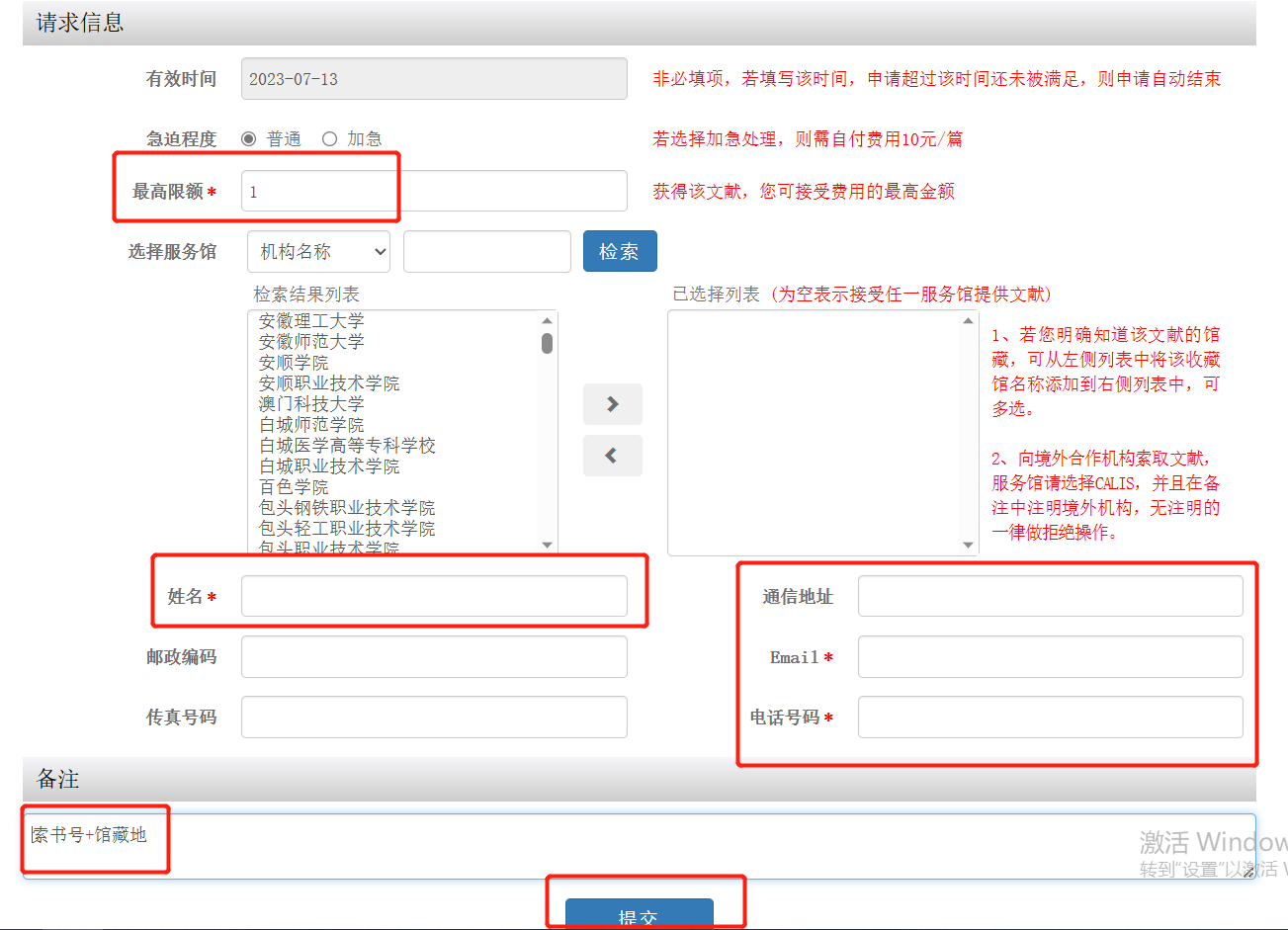Click the left arrow remove-from-selected button
1288x930 pixels.
pos(612,456)
